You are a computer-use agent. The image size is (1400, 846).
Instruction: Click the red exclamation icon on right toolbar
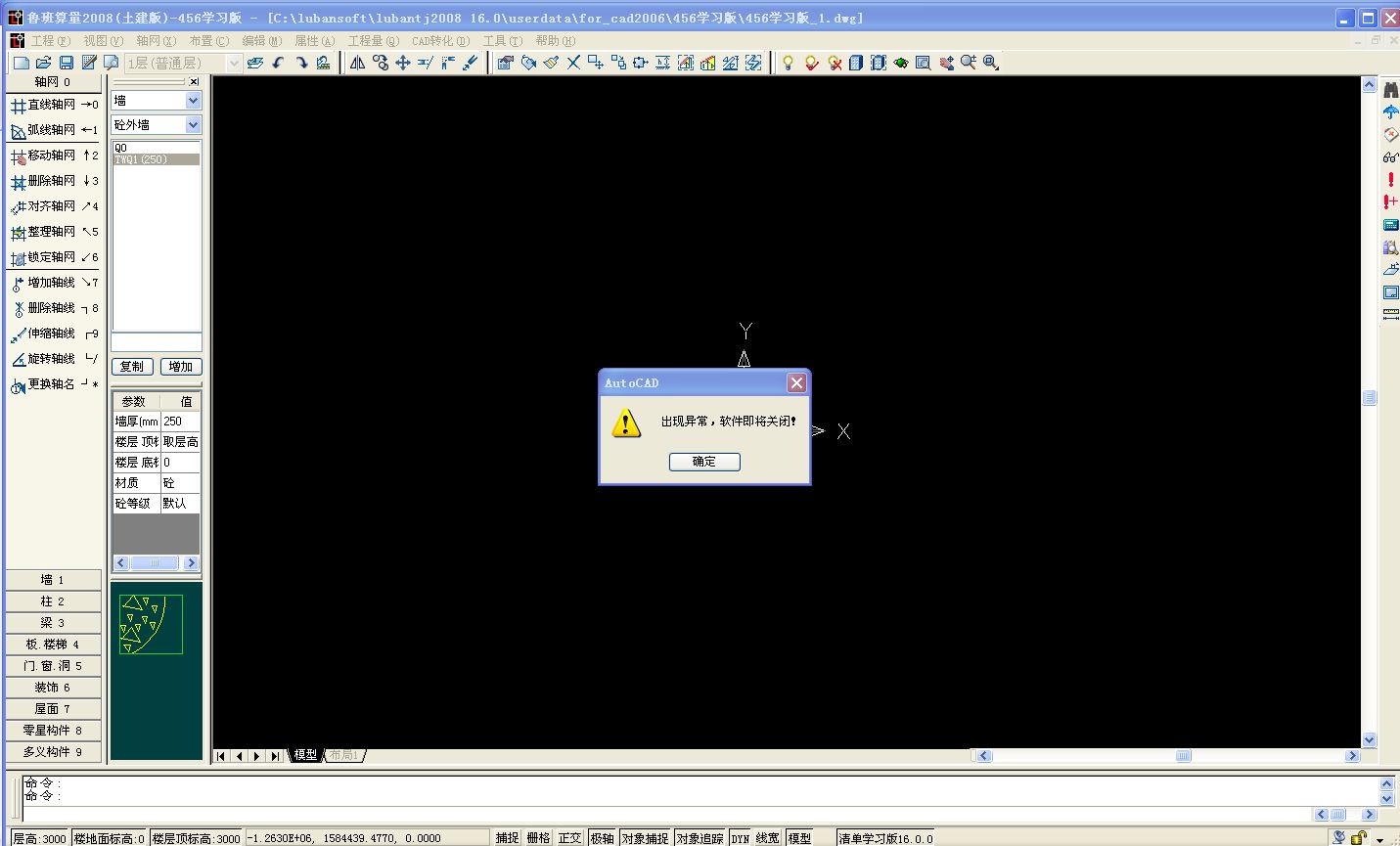tap(1390, 180)
